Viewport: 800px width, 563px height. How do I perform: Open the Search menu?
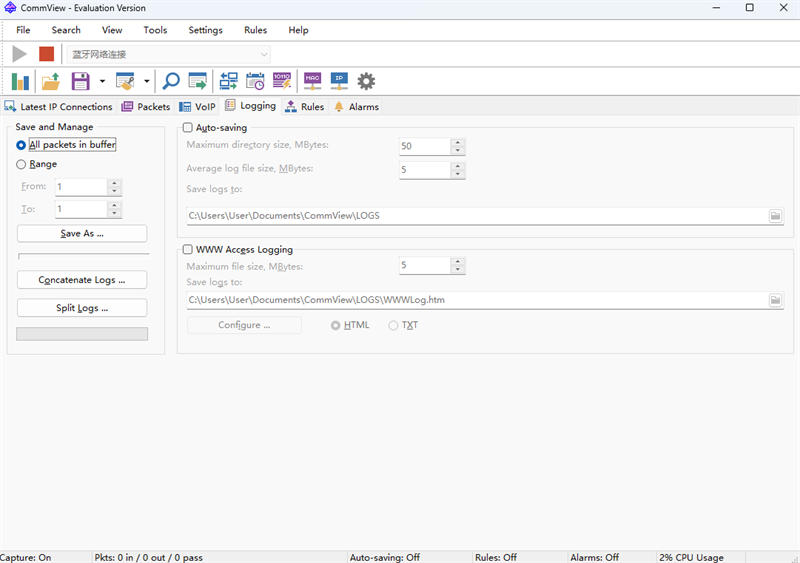pyautogui.click(x=66, y=30)
